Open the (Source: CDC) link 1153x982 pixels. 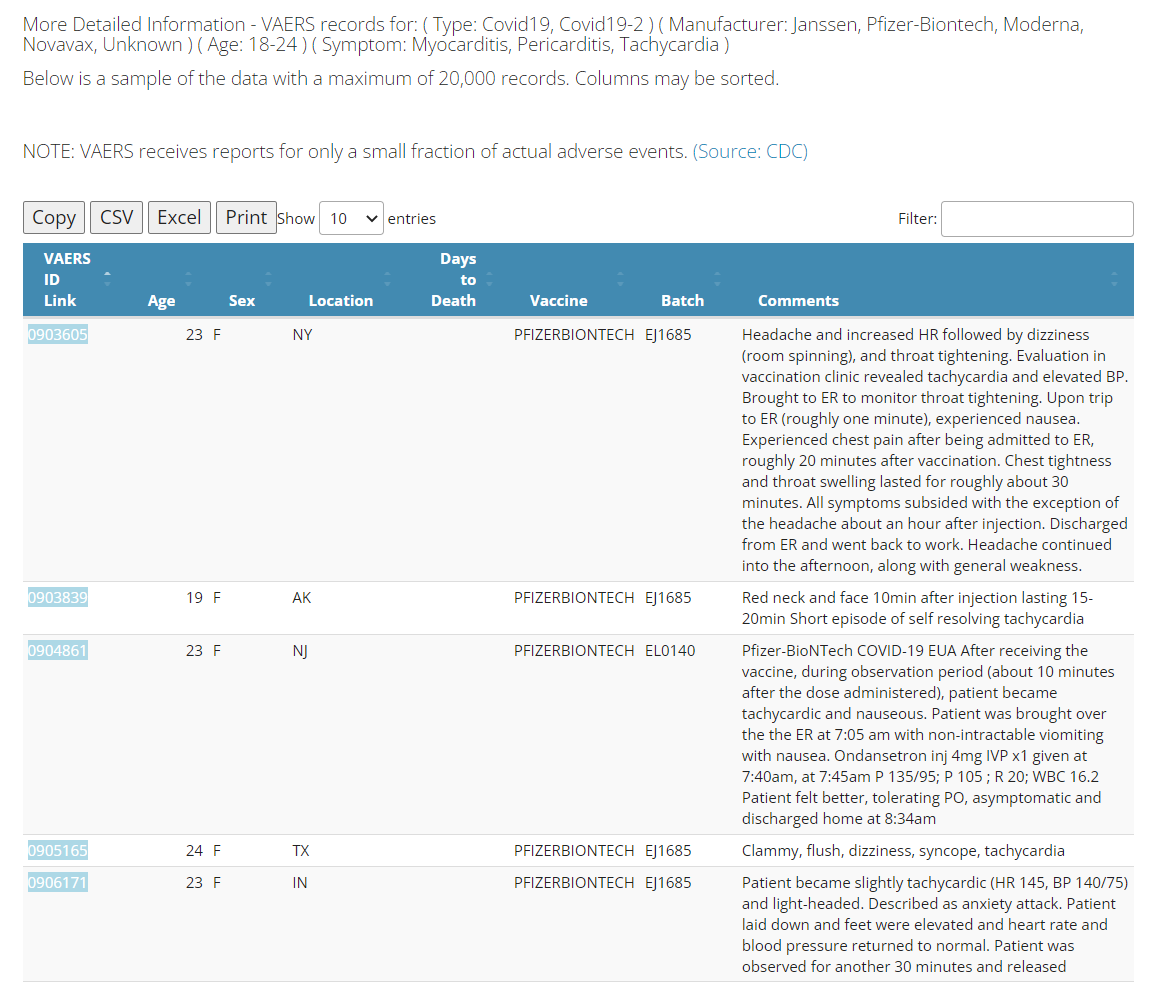750,152
